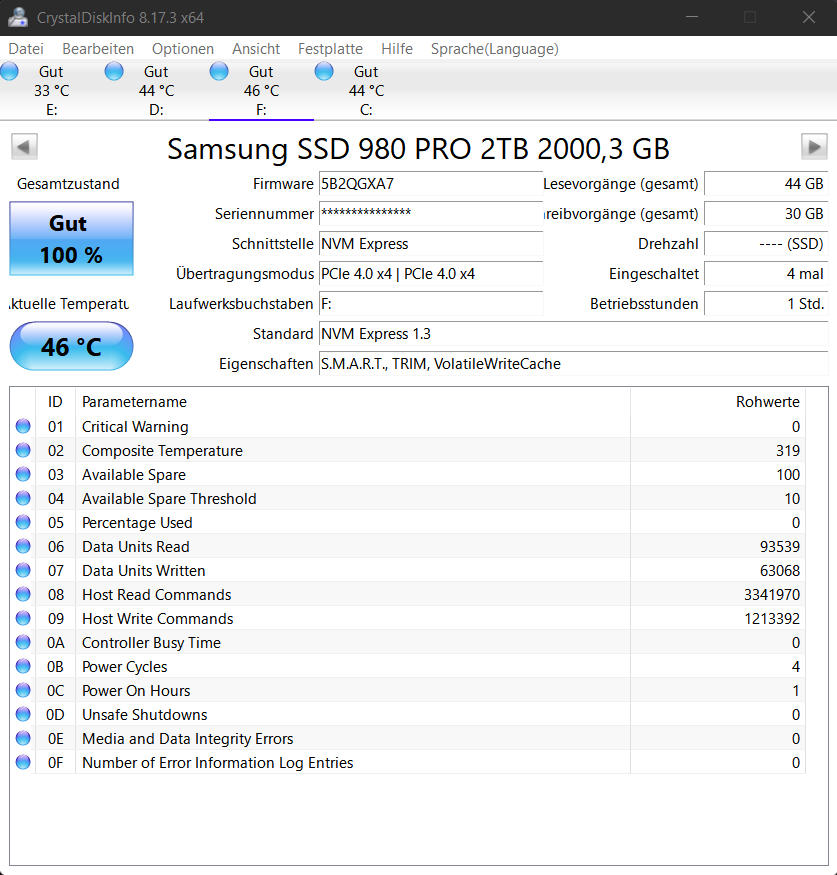Click status orb of Available Spare row
The image size is (837, 875).
(x=23, y=474)
